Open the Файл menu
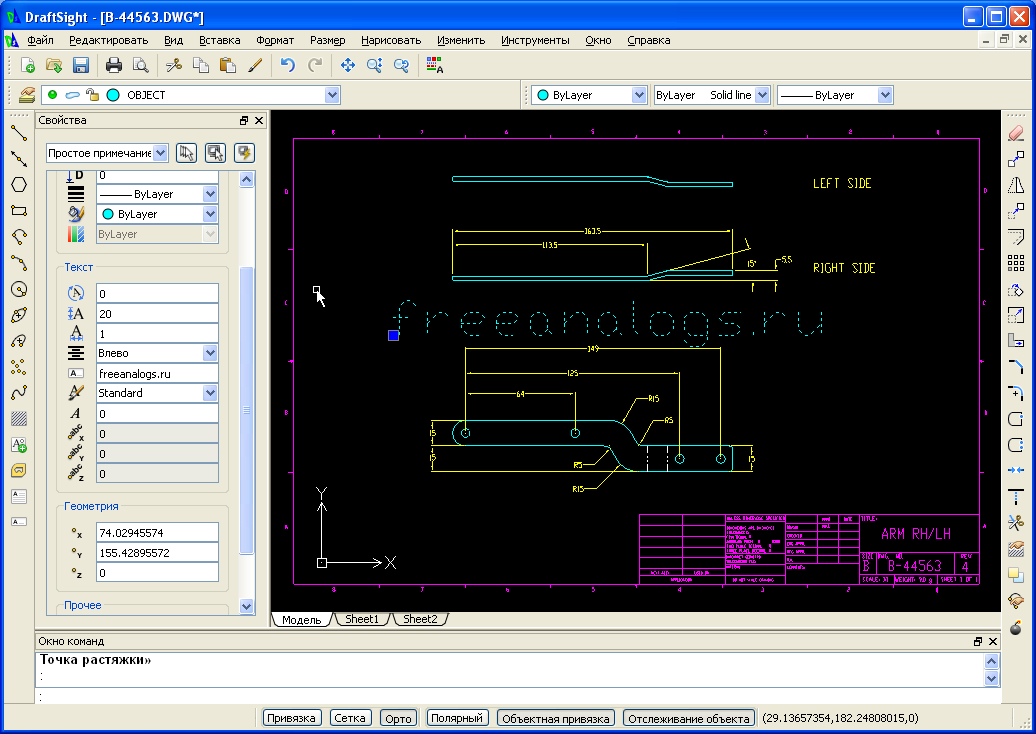 (40, 40)
